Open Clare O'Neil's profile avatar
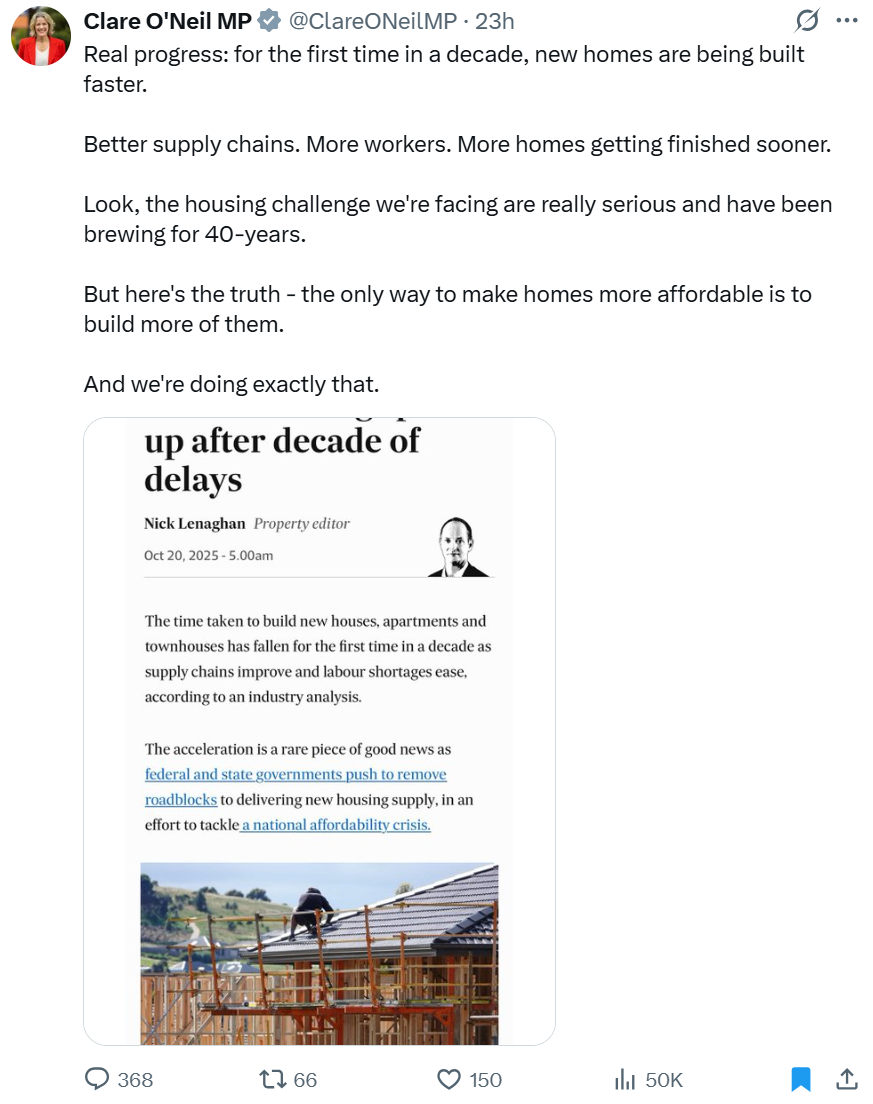The height and width of the screenshot is (1104, 873). click(40, 36)
